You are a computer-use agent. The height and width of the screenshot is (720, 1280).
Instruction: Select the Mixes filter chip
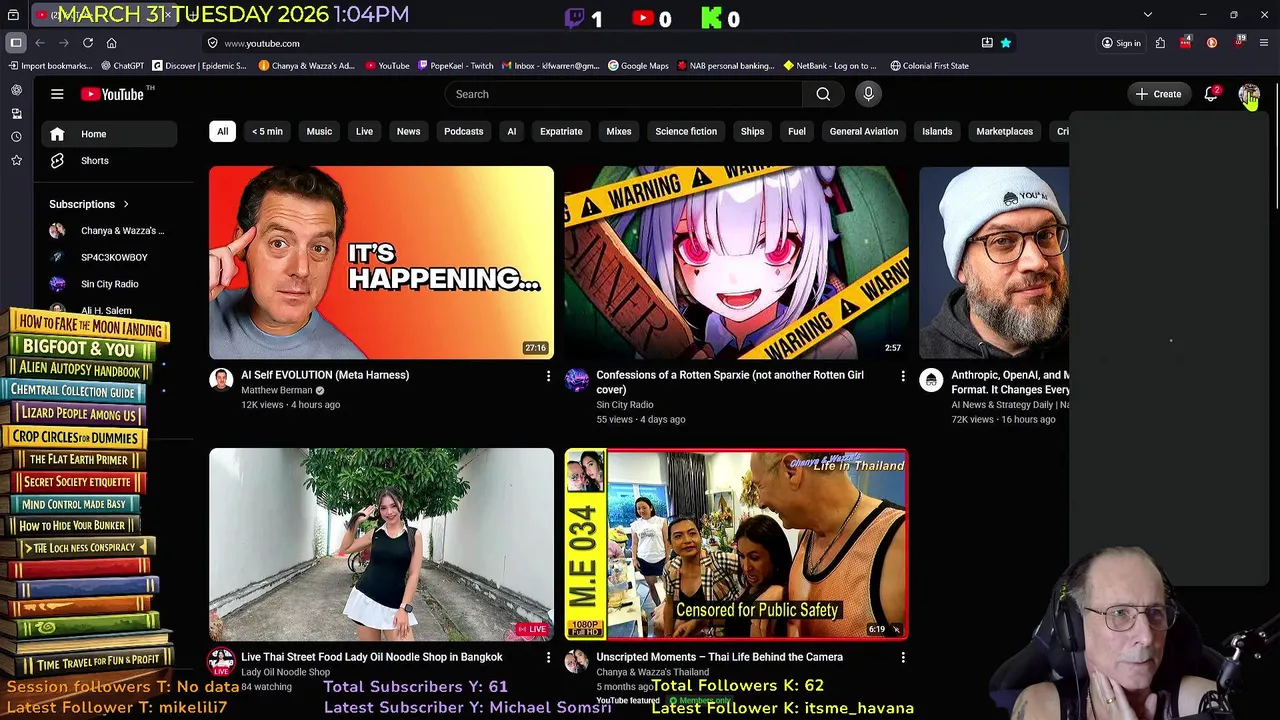(619, 131)
